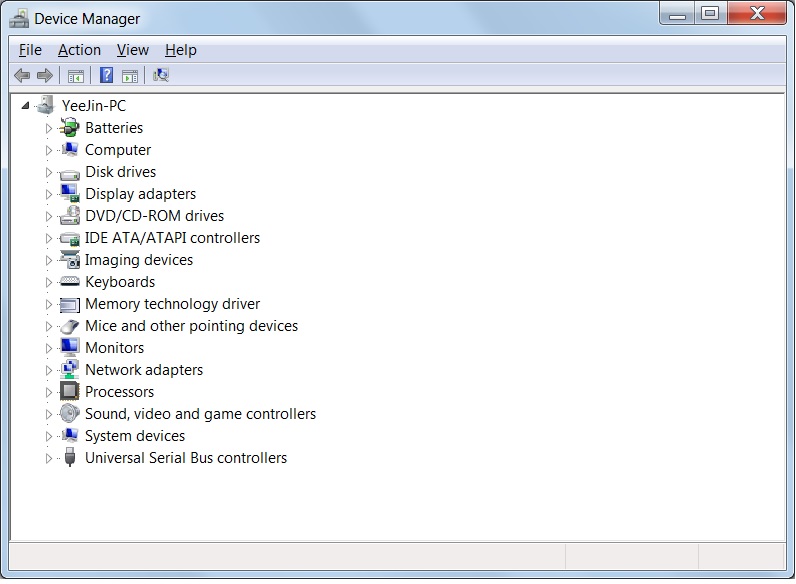Screen dimensions: 796x584
Task: Expand the Monitors node
Action: pyautogui.click(x=49, y=348)
